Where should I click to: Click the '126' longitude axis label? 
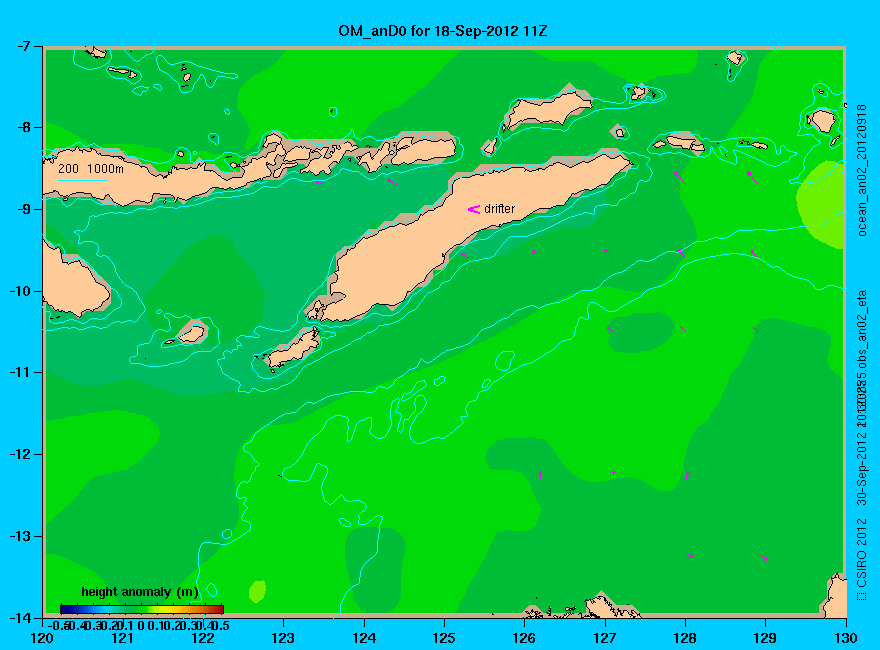tap(524, 638)
